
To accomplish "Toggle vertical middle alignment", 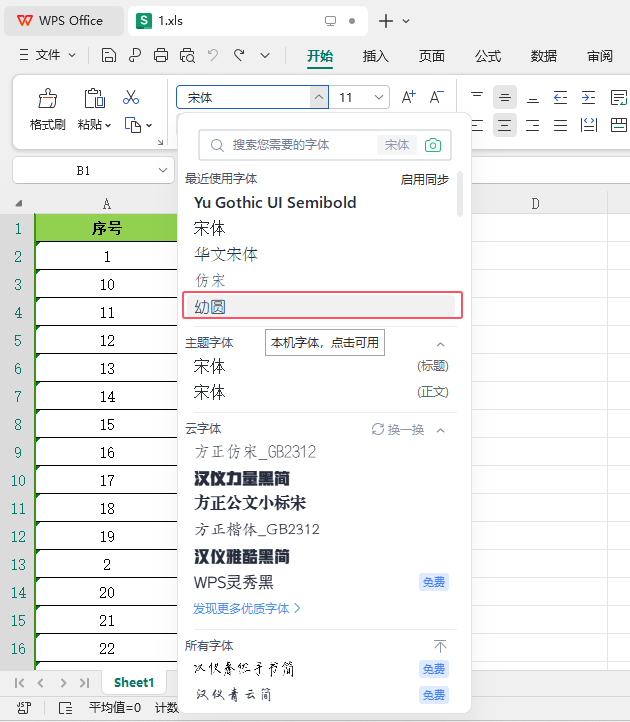I will [x=505, y=97].
